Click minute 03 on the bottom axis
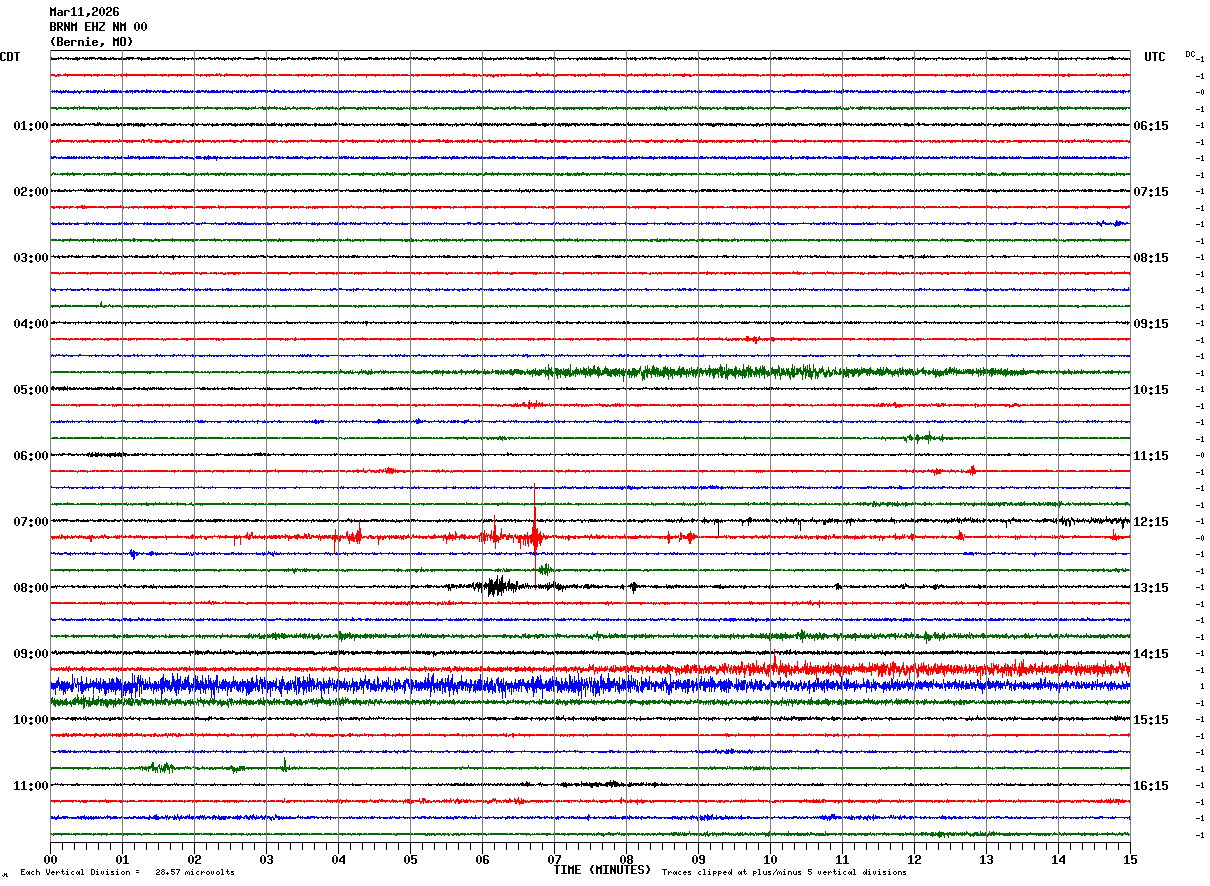1210x886 pixels. [x=266, y=859]
